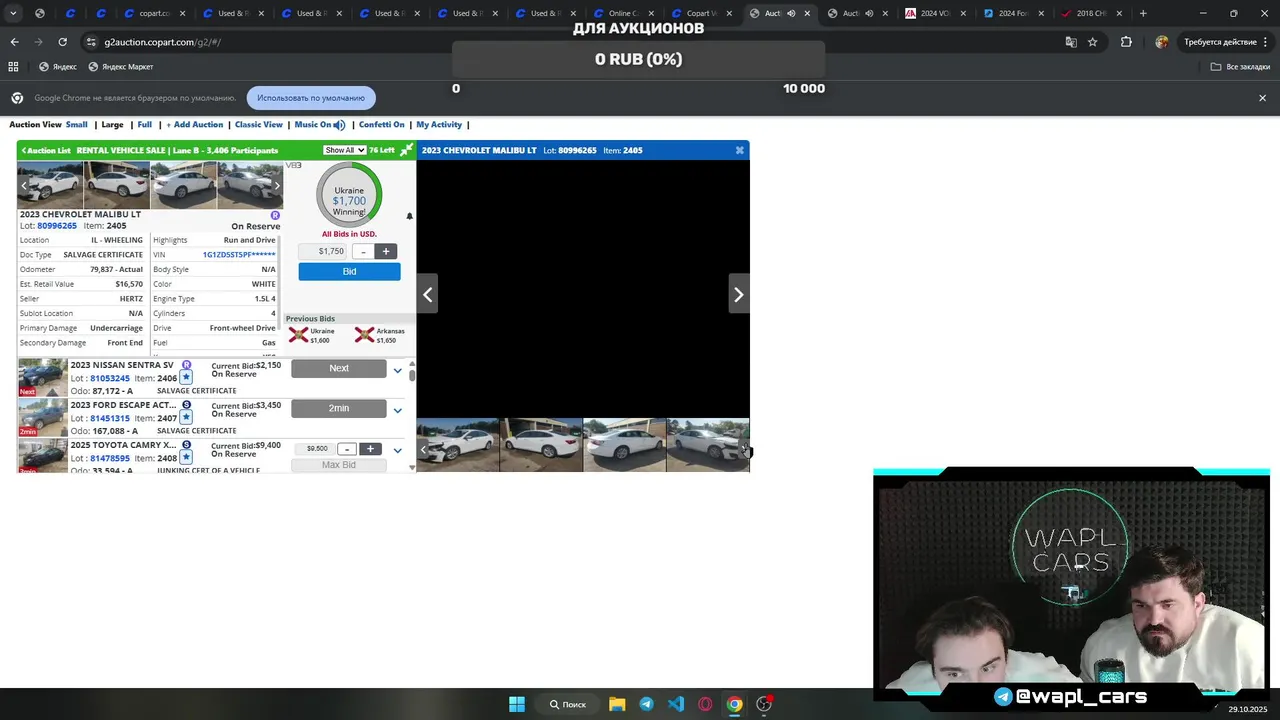Screen dimensions: 1280x720
Task: Click the purple R badge on Chevrolet Malibu
Action: [275, 215]
